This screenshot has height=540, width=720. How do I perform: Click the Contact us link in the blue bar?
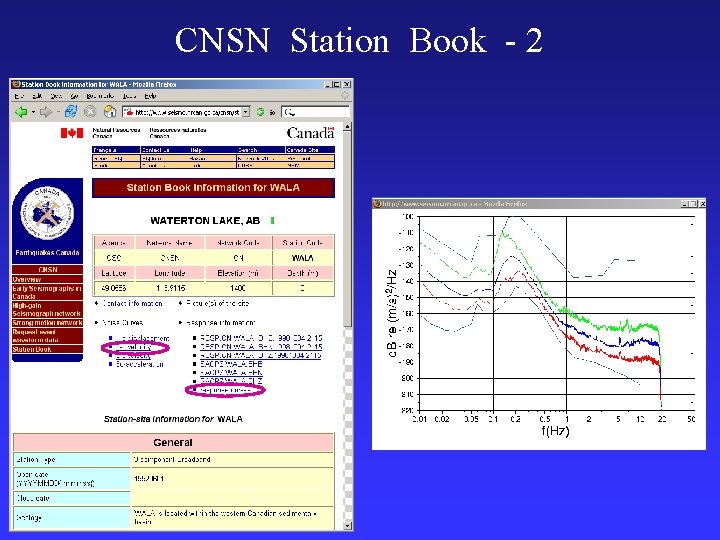(x=155, y=150)
